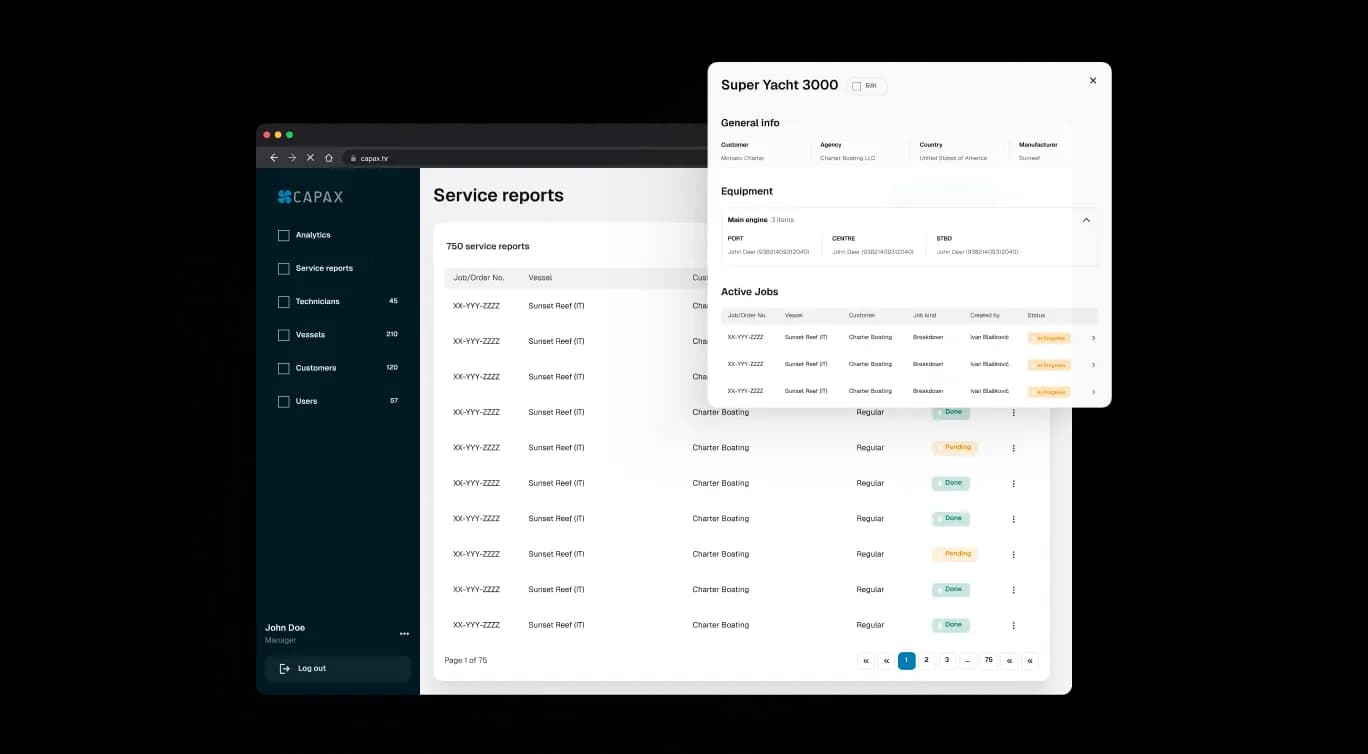Click the back navigation arrow in the browser toolbar
1368x754 pixels.
(273, 157)
